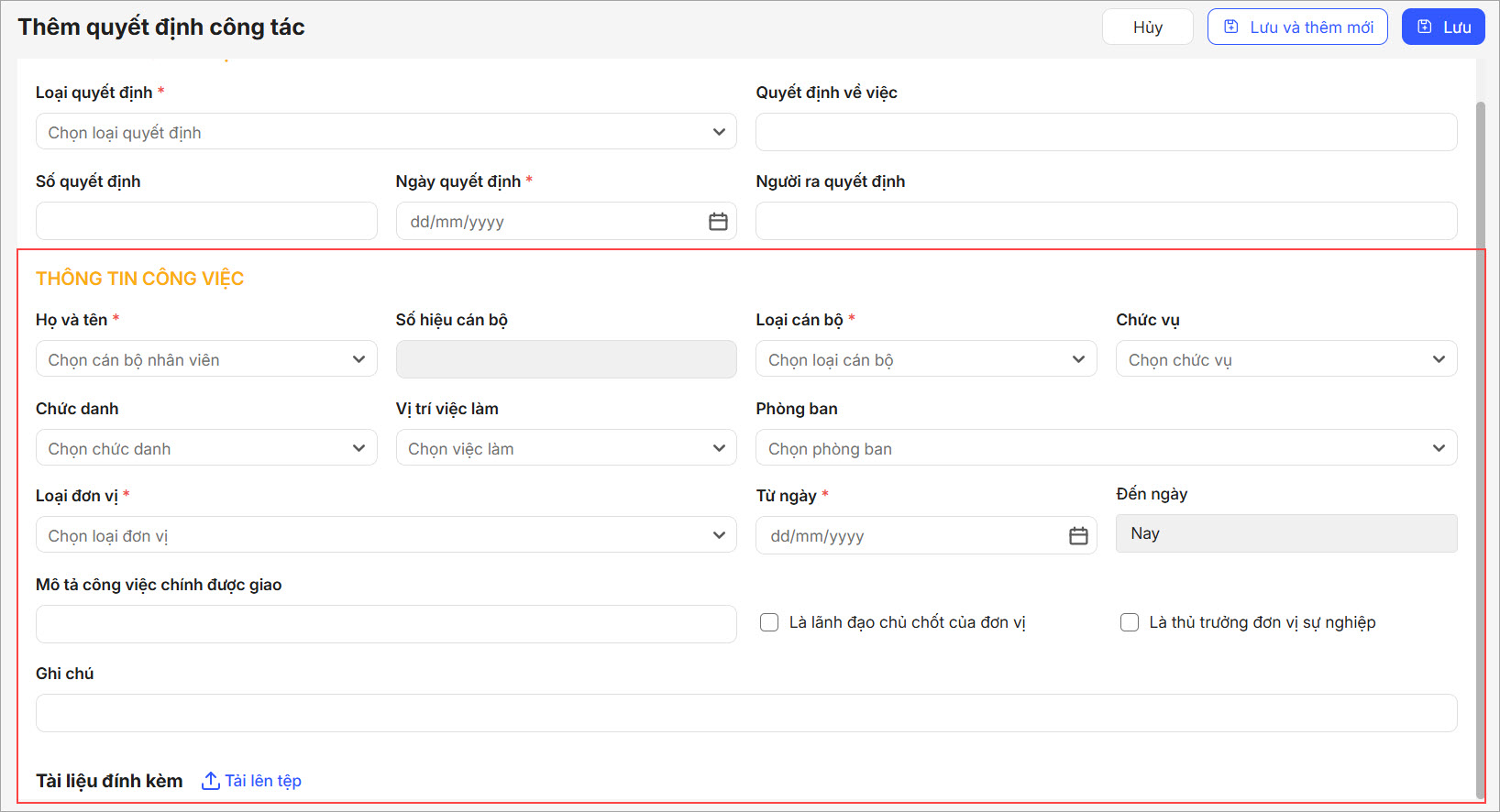This screenshot has height=812, width=1500.
Task: Open the Họ và tên employee dropdown
Action: [x=206, y=359]
